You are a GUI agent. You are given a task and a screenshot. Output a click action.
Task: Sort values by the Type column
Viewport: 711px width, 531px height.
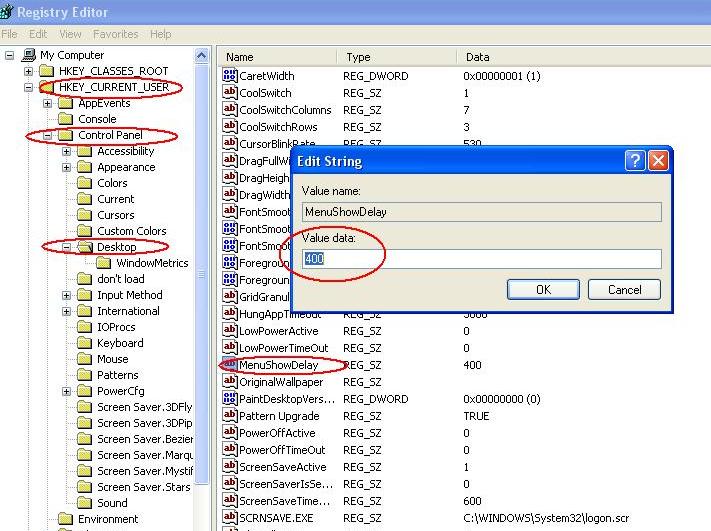397,57
